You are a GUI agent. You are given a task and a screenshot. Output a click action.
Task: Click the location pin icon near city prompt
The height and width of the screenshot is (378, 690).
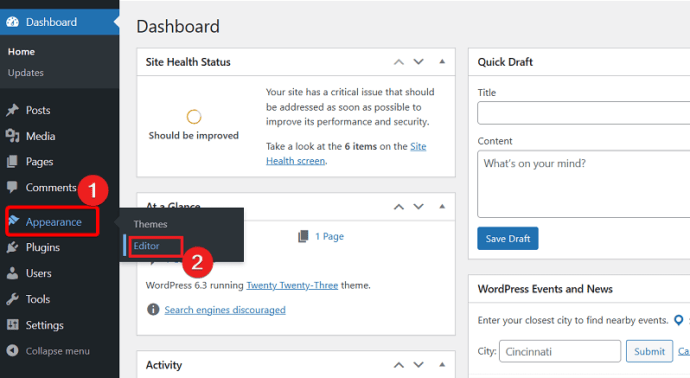679,320
